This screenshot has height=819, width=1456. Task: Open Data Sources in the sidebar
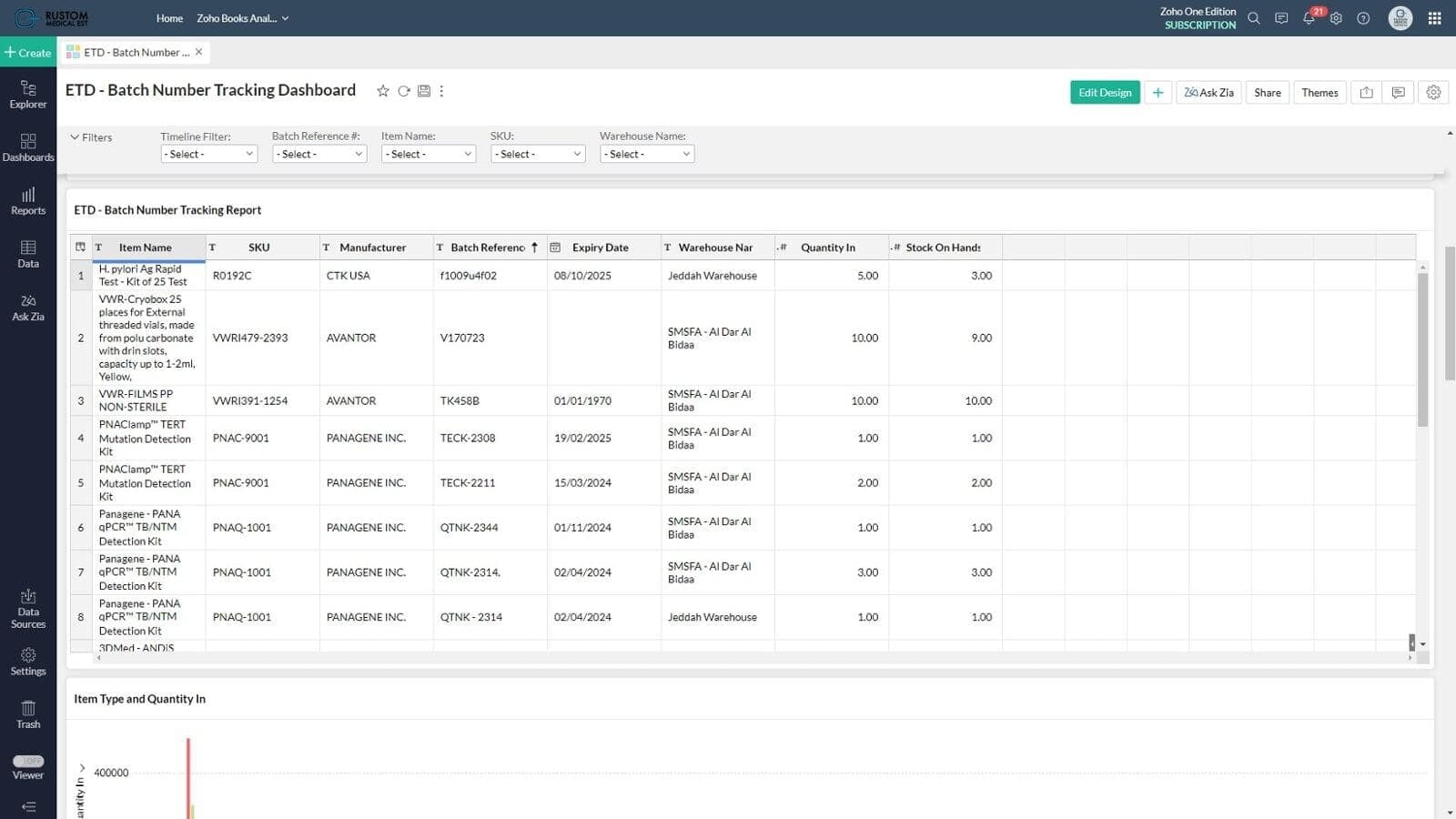28,609
